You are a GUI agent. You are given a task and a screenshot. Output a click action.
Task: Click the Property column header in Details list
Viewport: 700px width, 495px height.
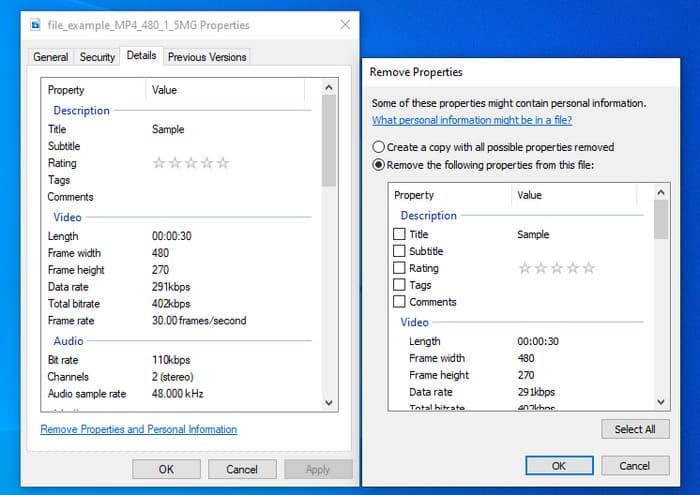(66, 90)
